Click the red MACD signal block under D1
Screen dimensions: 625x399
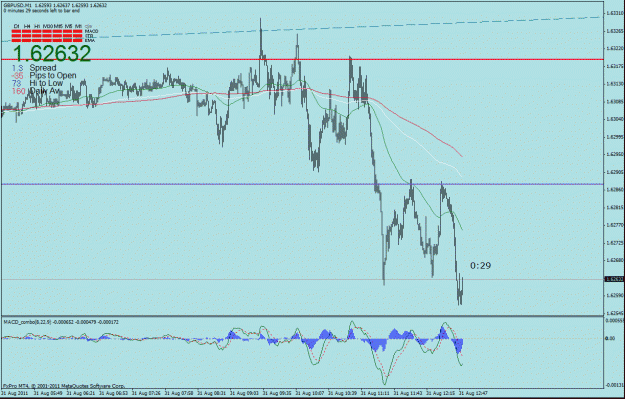coord(16,31)
